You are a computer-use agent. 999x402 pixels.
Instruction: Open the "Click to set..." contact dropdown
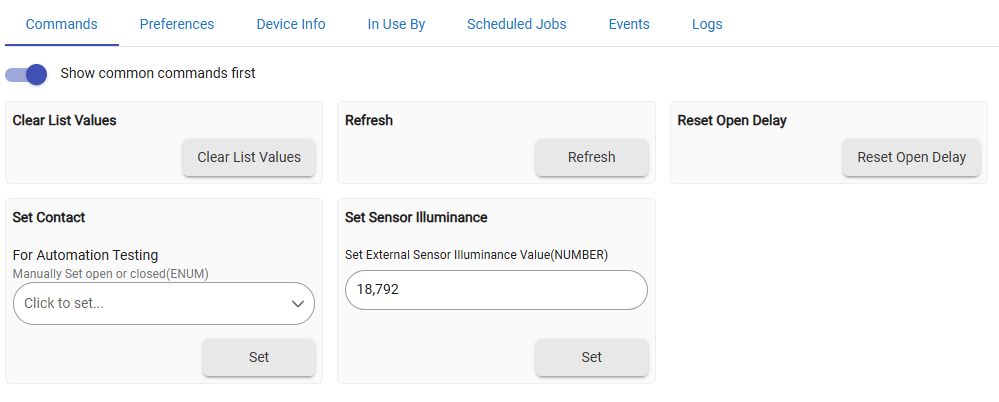click(x=150, y=303)
